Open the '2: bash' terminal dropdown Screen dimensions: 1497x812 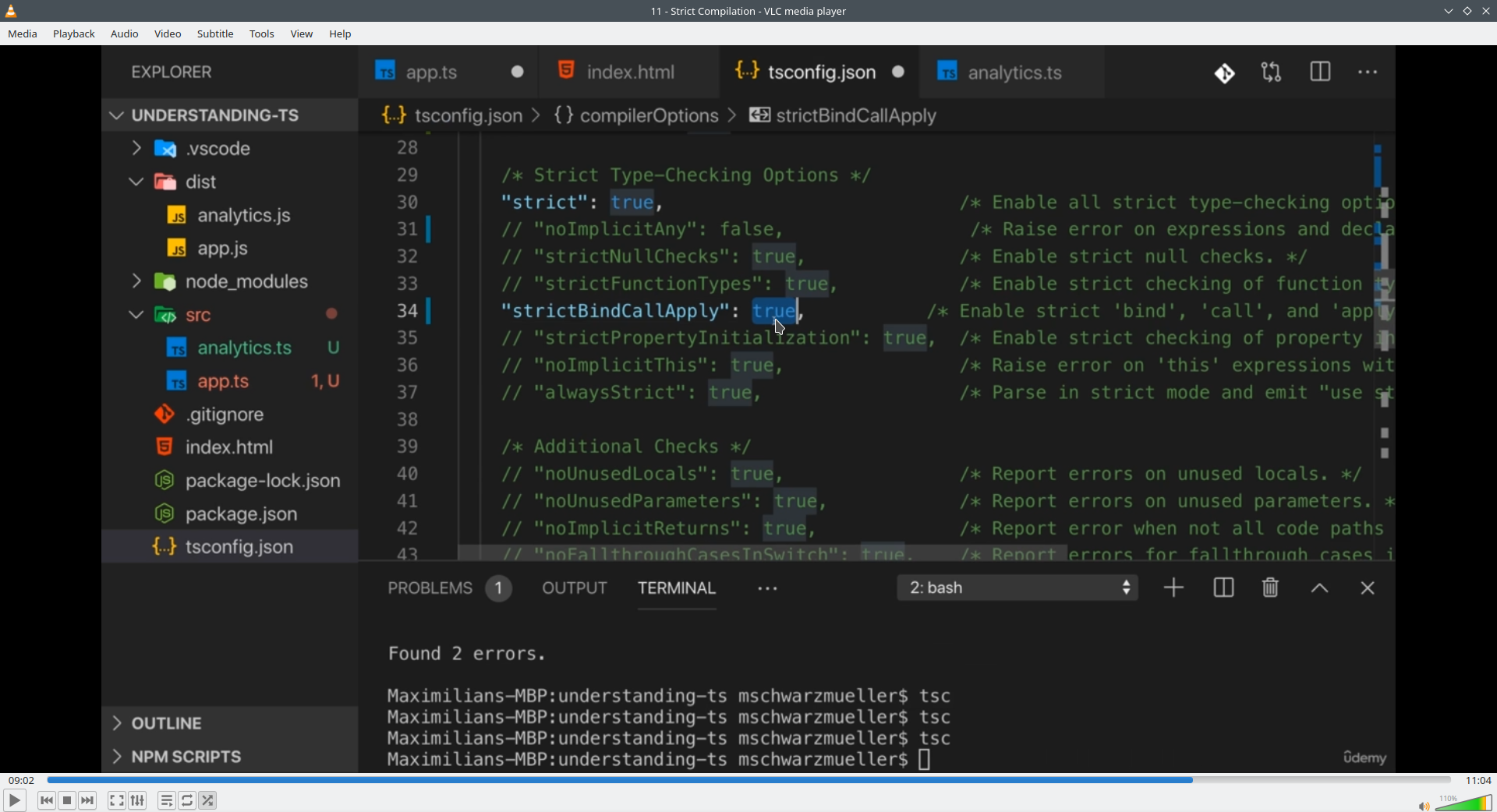tap(1017, 588)
